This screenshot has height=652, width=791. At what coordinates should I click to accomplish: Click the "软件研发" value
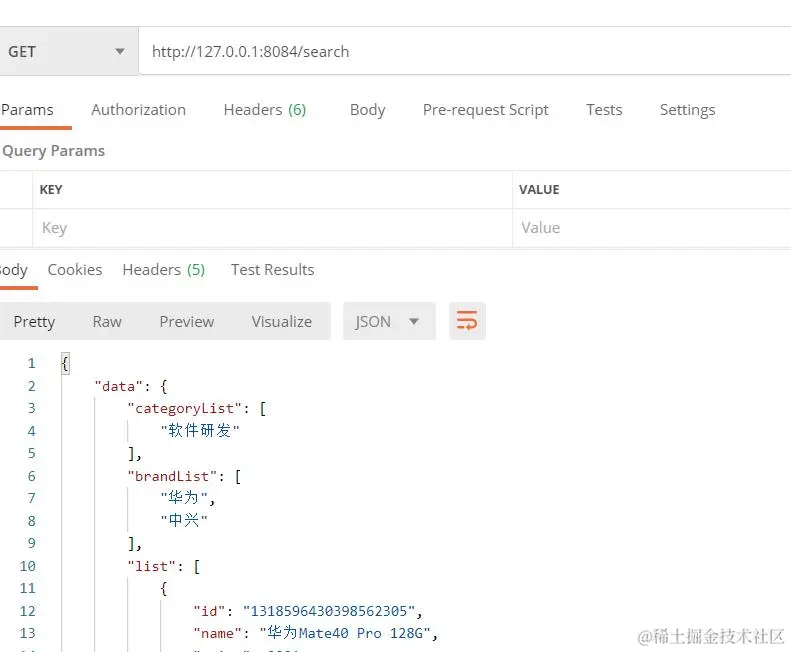tap(200, 430)
